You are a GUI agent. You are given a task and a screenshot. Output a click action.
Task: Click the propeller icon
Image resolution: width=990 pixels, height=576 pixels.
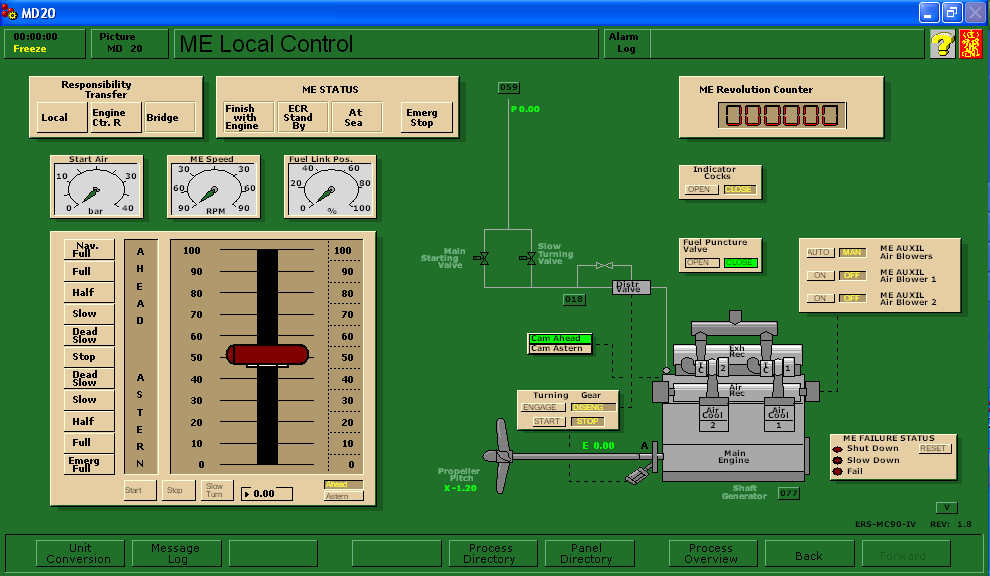click(503, 450)
